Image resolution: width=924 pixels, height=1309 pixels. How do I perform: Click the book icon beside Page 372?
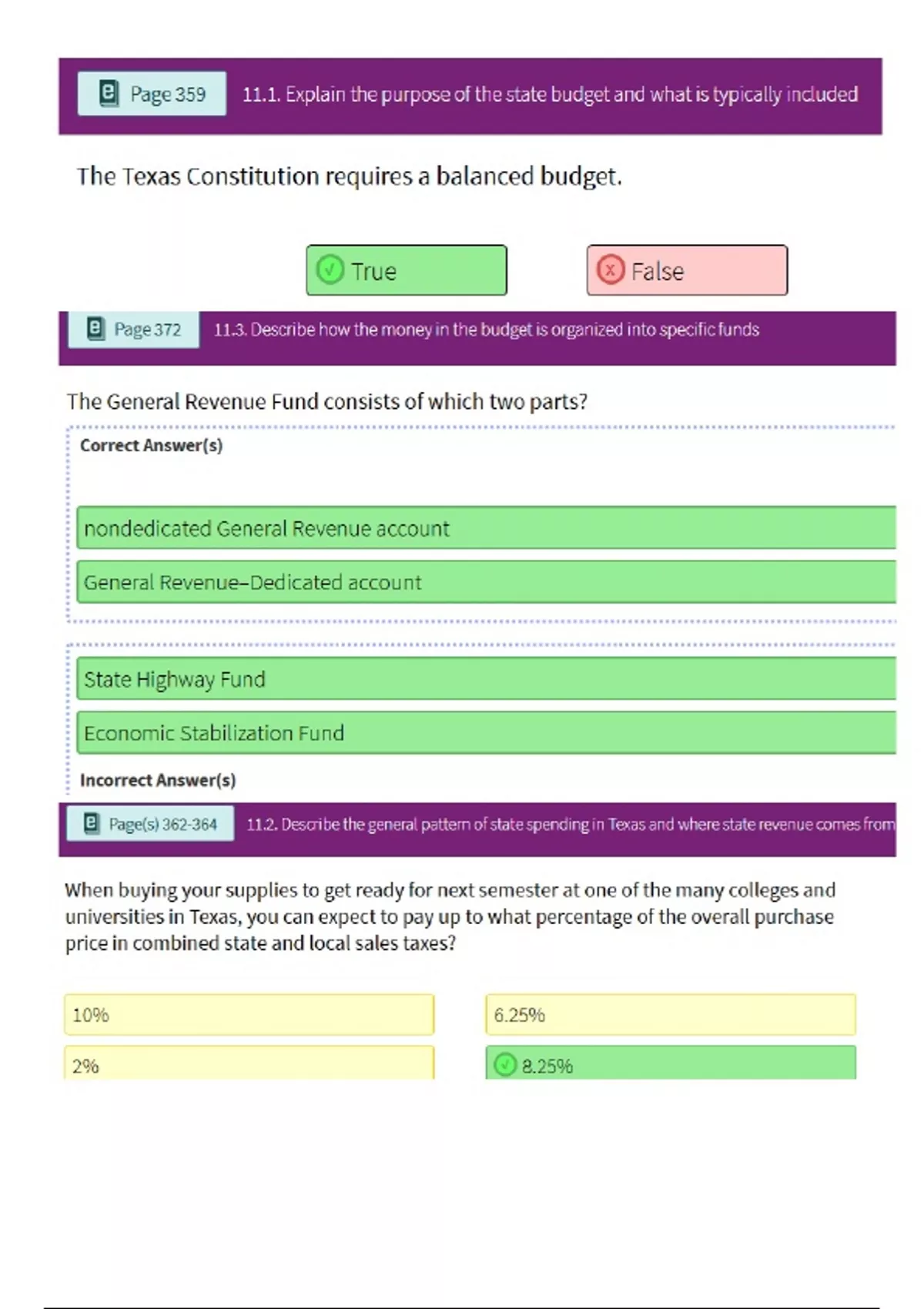[x=95, y=329]
